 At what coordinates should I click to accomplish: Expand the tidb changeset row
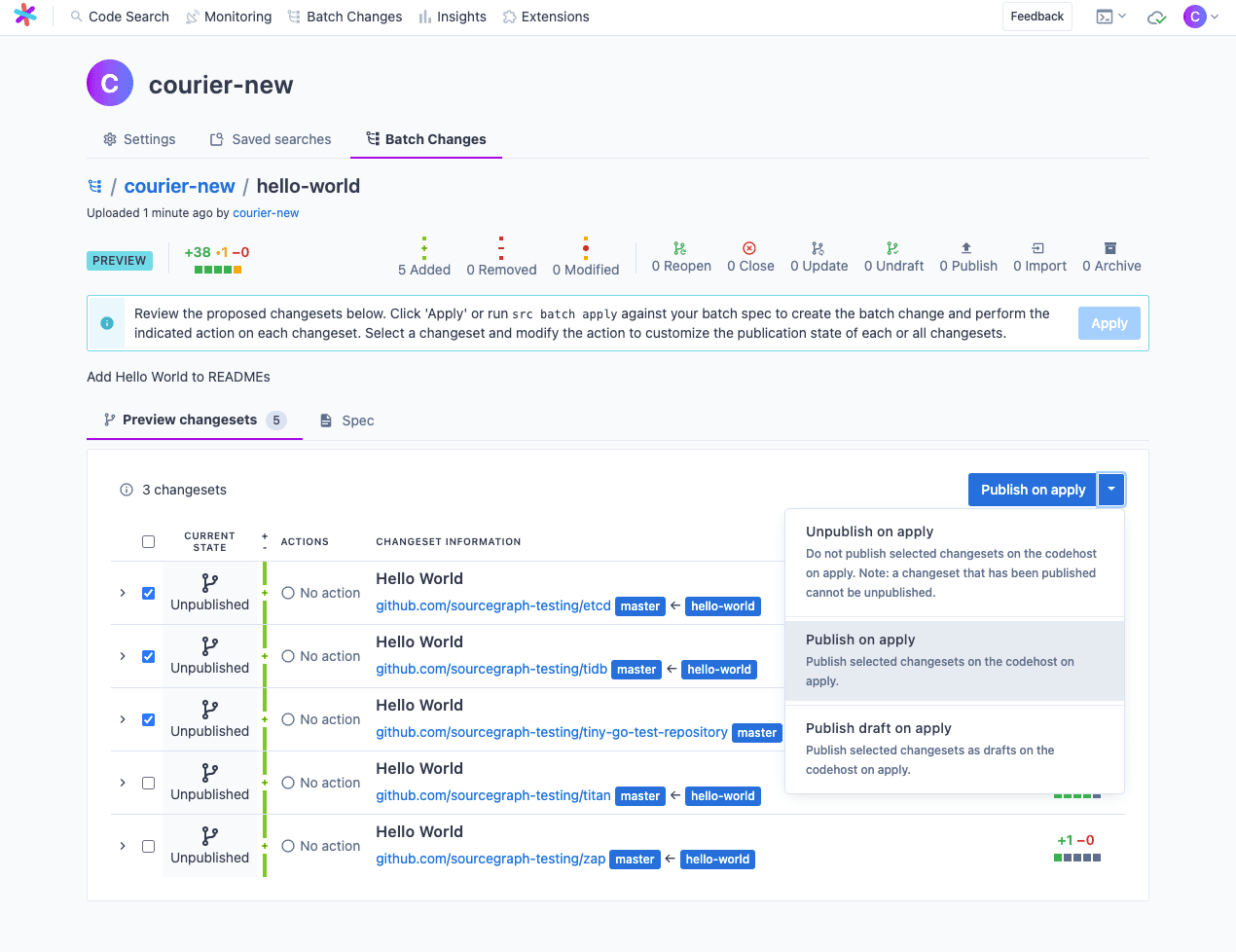click(123, 656)
